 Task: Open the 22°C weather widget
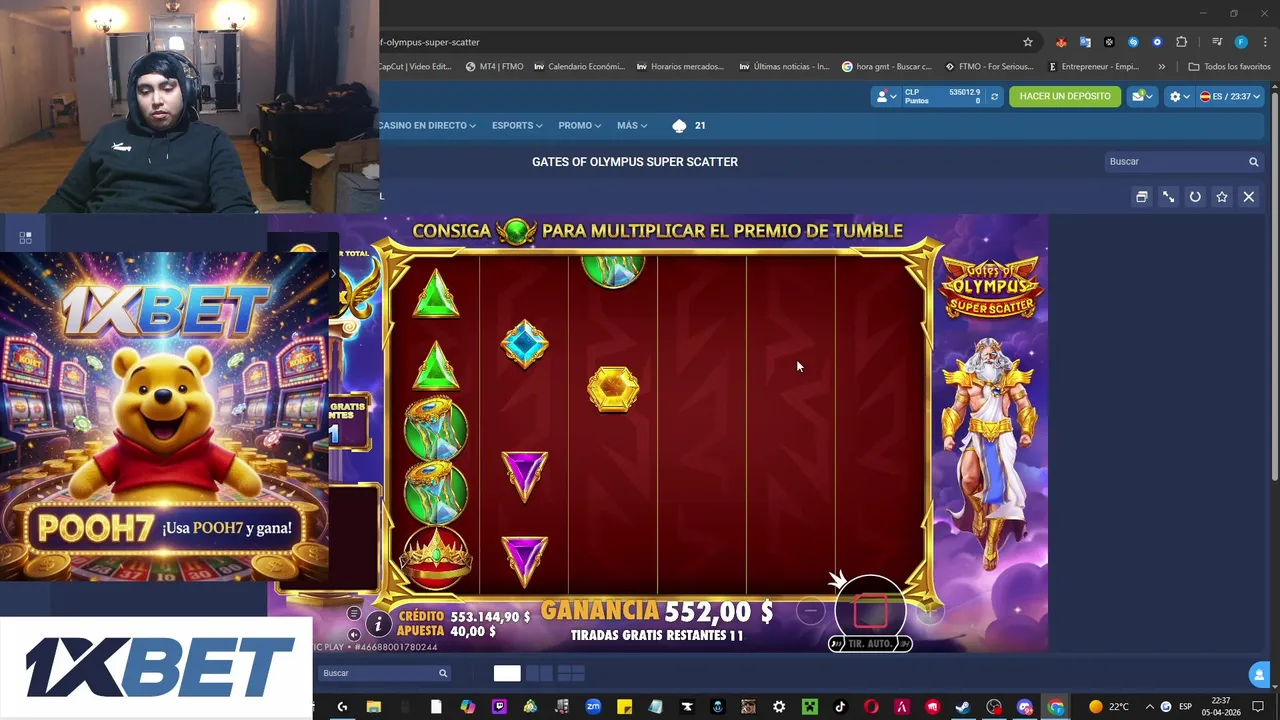[1109, 707]
